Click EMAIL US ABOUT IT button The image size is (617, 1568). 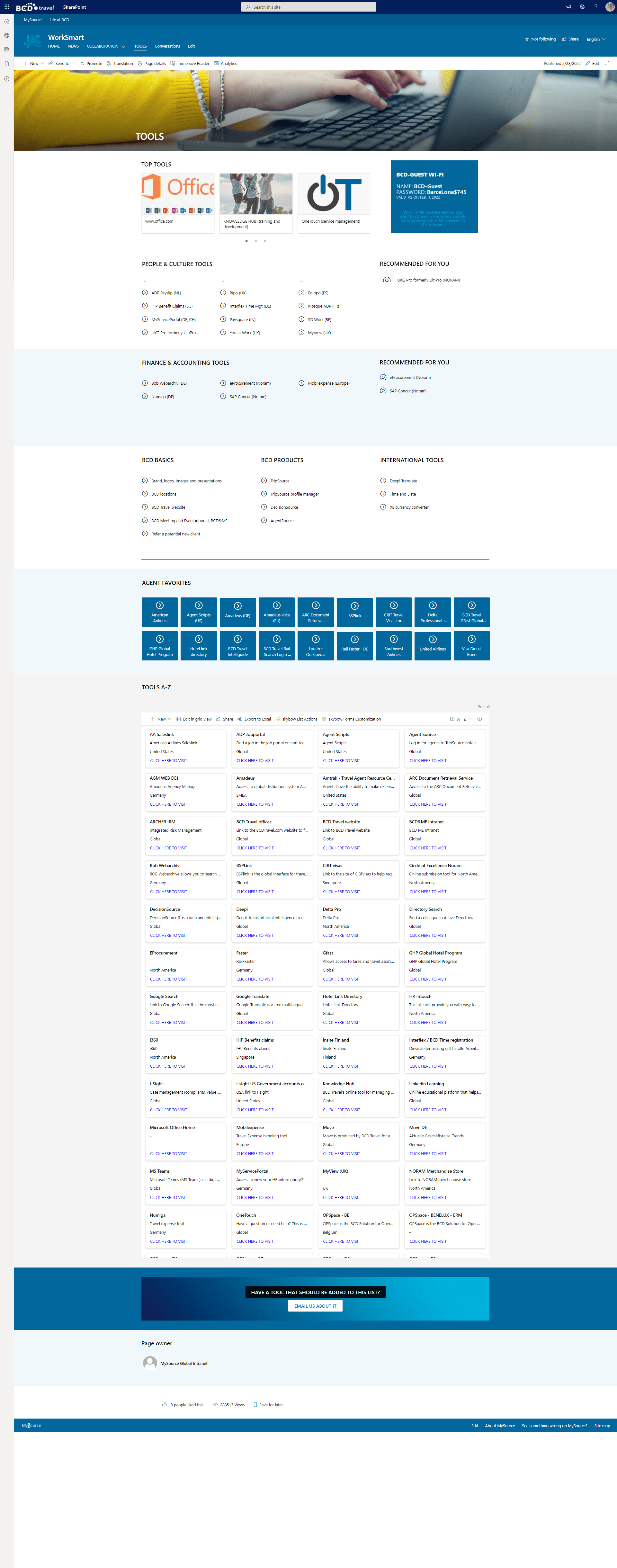[x=315, y=1306]
